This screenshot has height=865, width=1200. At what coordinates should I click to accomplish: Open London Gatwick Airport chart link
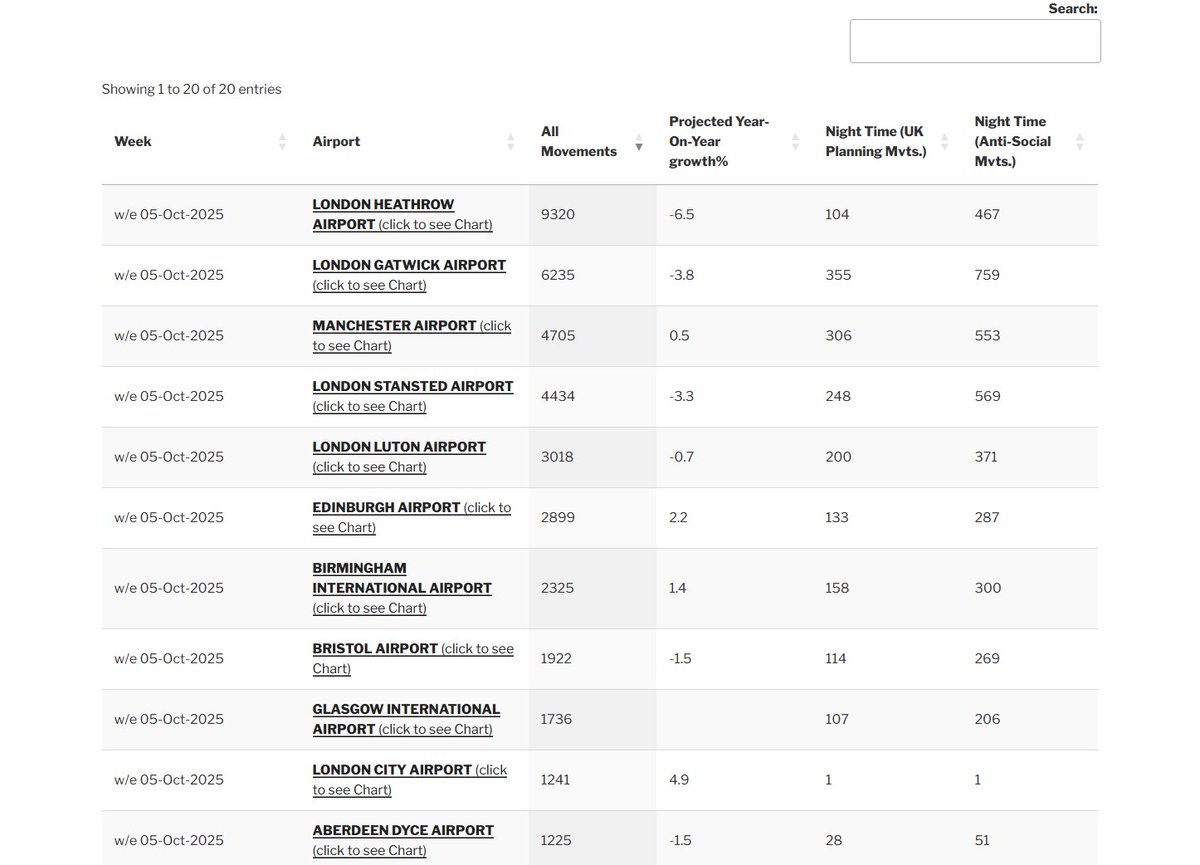tap(409, 275)
